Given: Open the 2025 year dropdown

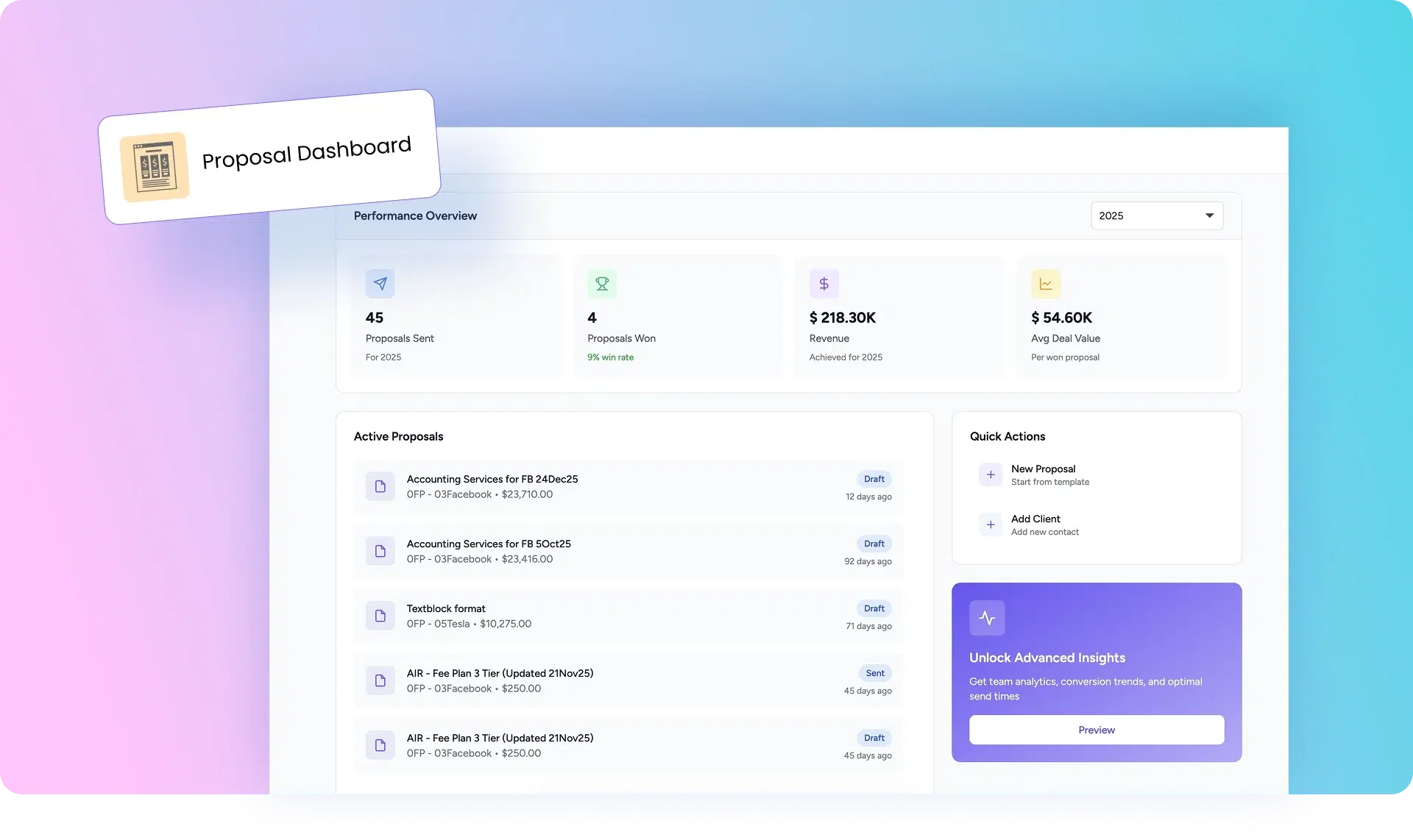Looking at the screenshot, I should pos(1157,216).
